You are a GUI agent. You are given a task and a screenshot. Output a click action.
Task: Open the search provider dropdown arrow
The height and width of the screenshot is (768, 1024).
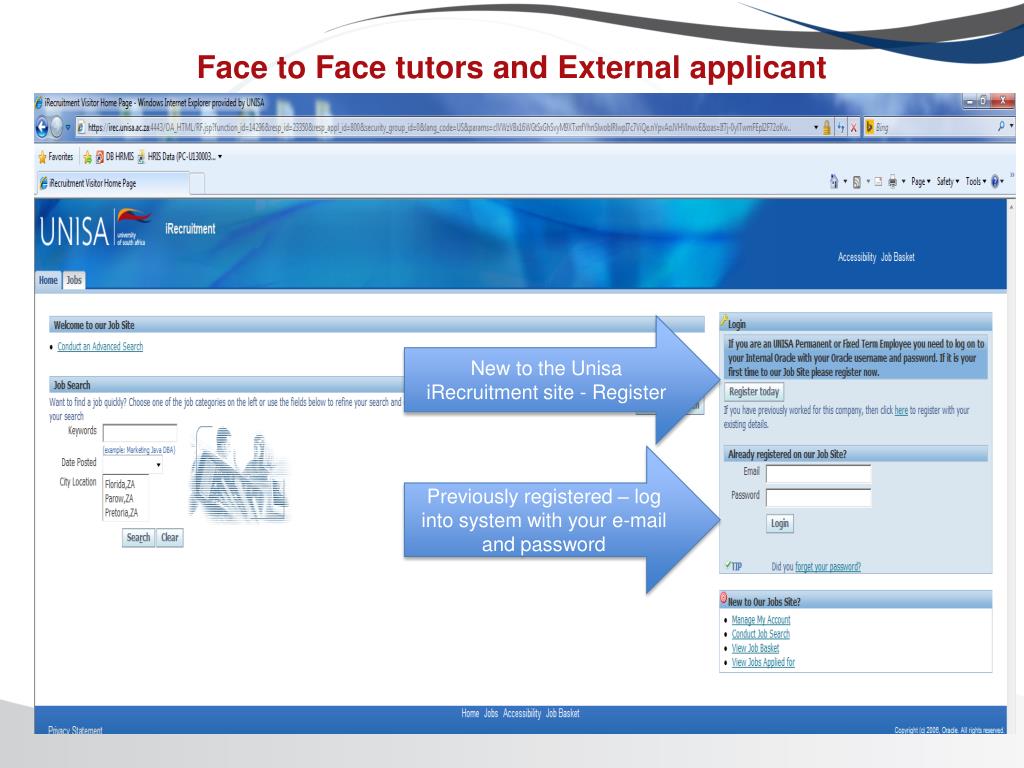click(1012, 126)
